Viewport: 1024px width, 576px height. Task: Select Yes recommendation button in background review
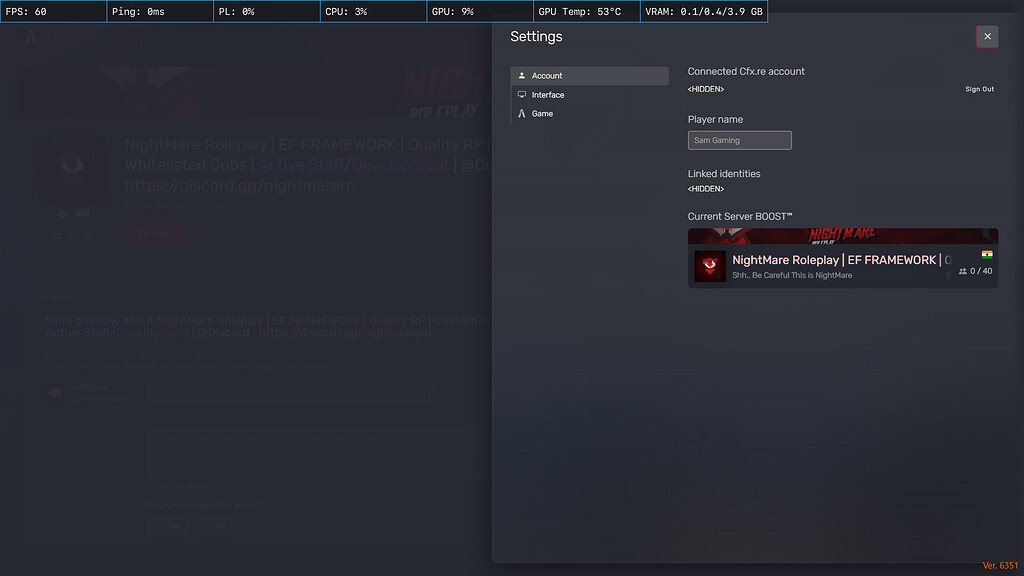pyautogui.click(x=168, y=525)
